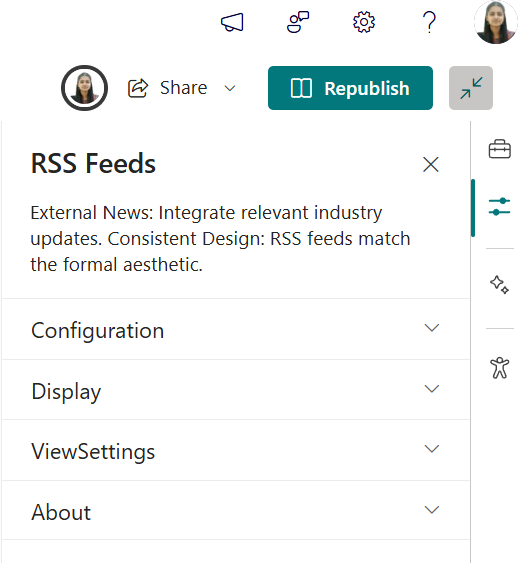This screenshot has height=563, width=524.
Task: Select the properties sliders icon
Action: point(500,206)
